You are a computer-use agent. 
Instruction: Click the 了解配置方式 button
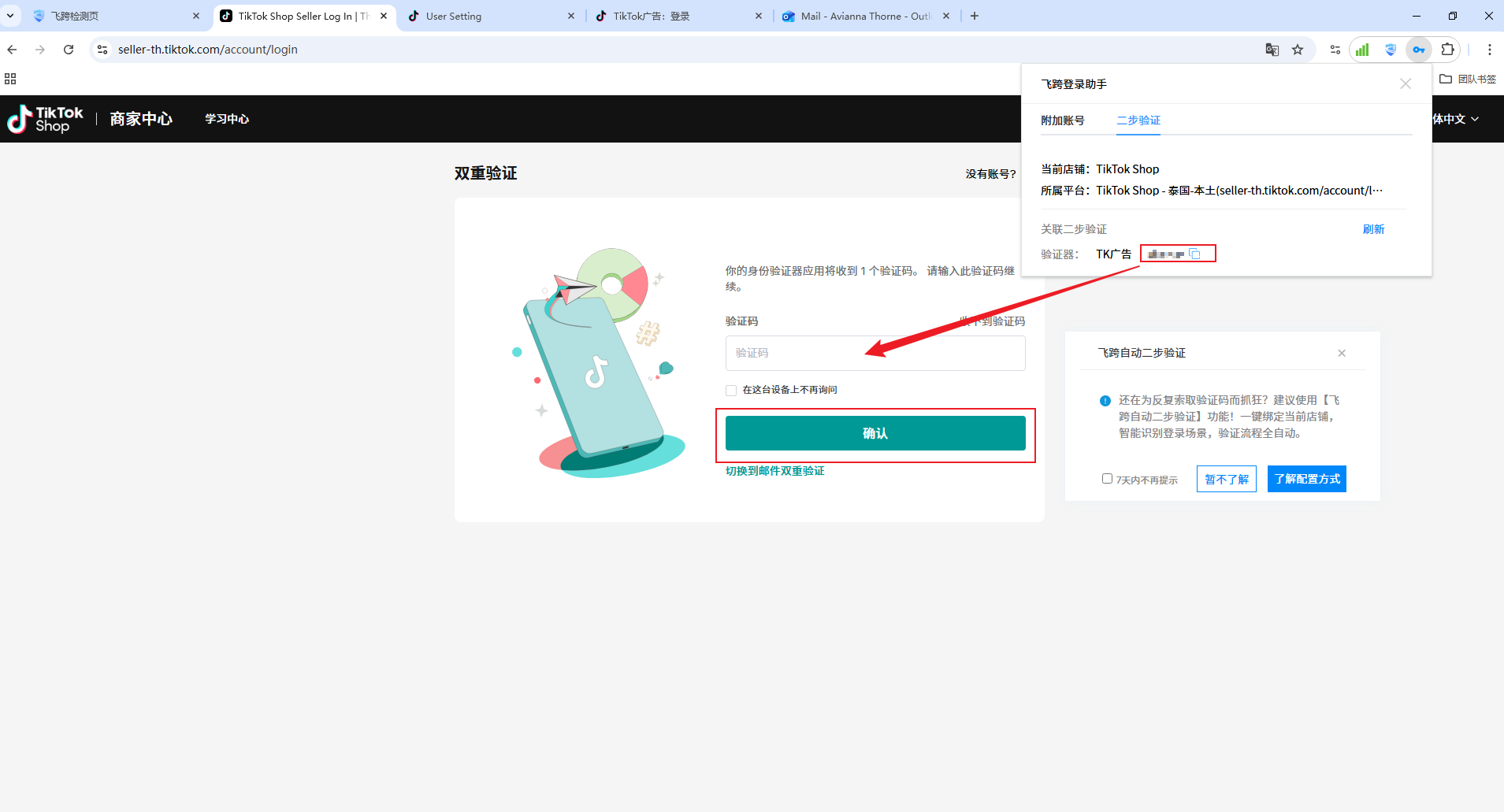1307,479
